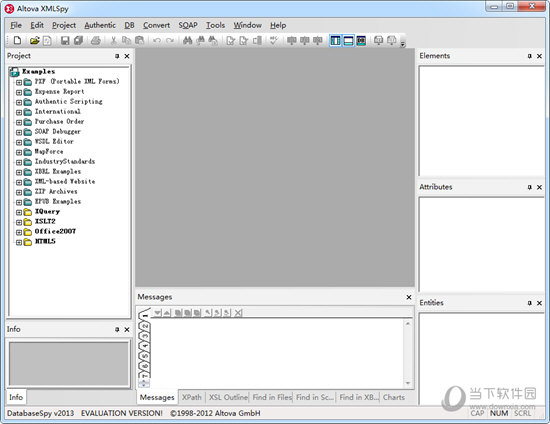Image resolution: width=550 pixels, height=424 pixels.
Task: Click the Save floppy disk icon
Action: pos(65,41)
